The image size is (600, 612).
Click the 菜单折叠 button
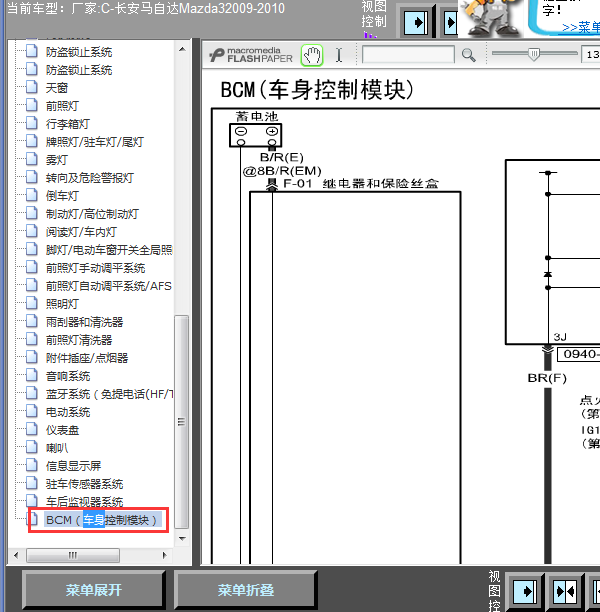click(x=246, y=590)
